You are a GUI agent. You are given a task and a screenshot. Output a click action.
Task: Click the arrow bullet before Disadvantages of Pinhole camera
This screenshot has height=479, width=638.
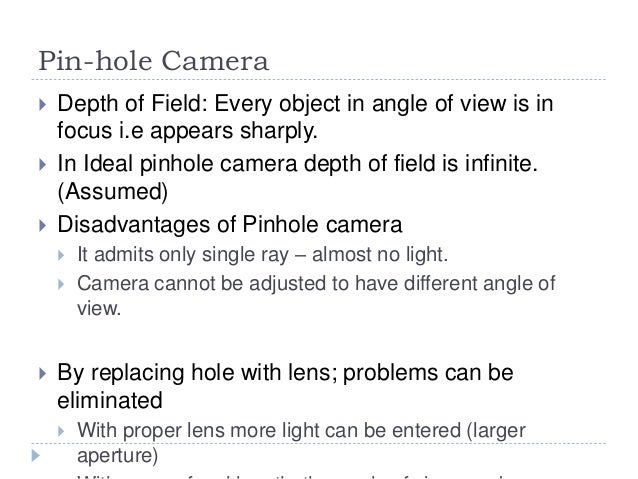(x=43, y=225)
